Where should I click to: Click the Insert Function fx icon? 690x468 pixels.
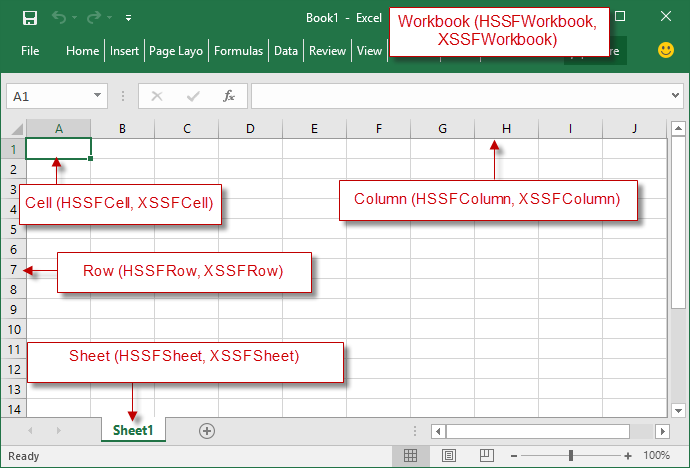[x=229, y=96]
